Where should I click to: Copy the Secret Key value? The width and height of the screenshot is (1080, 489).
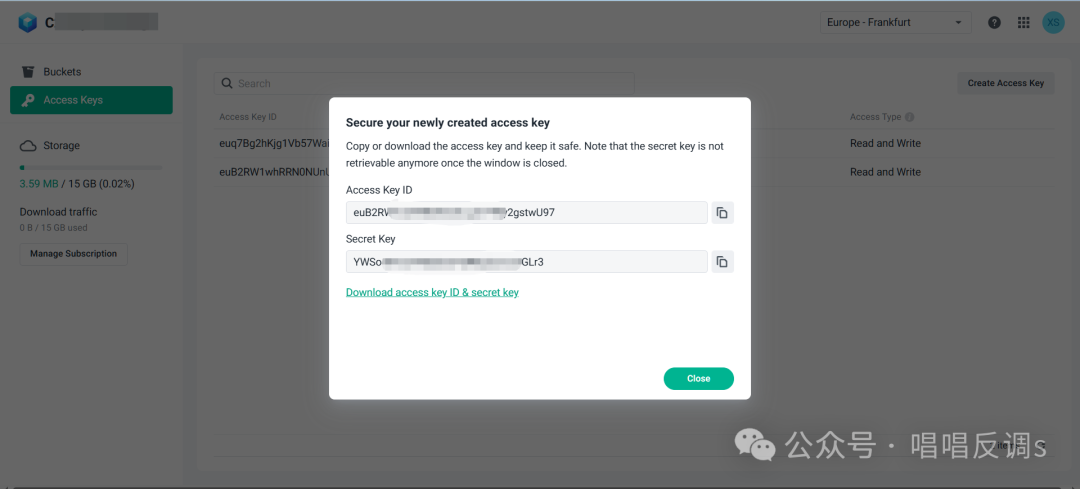point(722,262)
